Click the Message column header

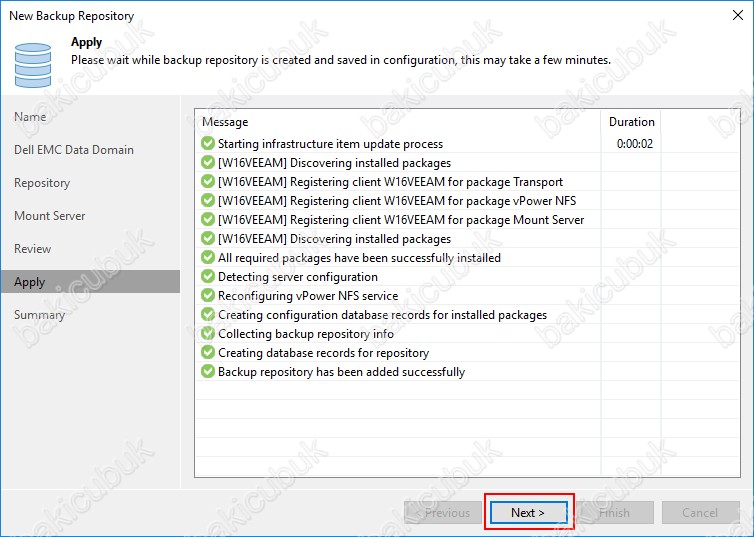click(225, 122)
